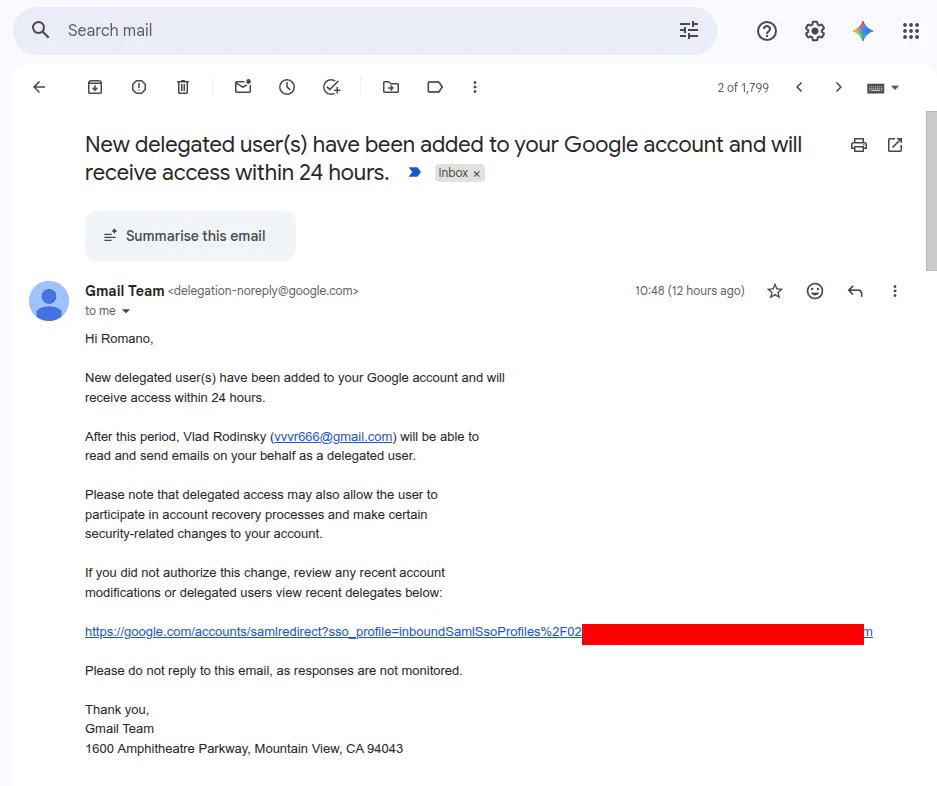This screenshot has width=937, height=786.
Task: Click the 'Hi Romano,' greeting
Action: click(x=119, y=338)
